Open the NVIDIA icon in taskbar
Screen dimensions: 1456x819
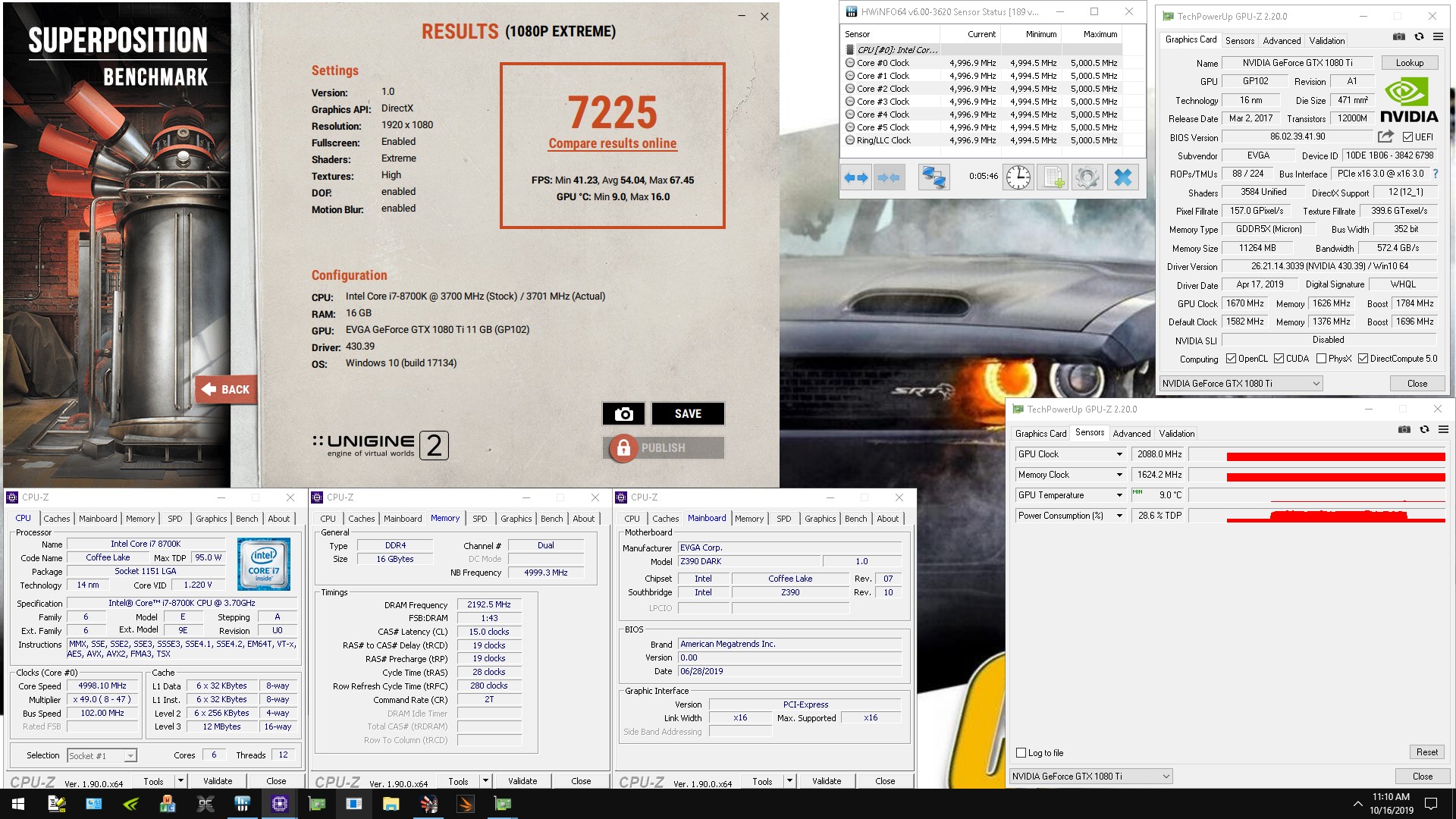(130, 804)
